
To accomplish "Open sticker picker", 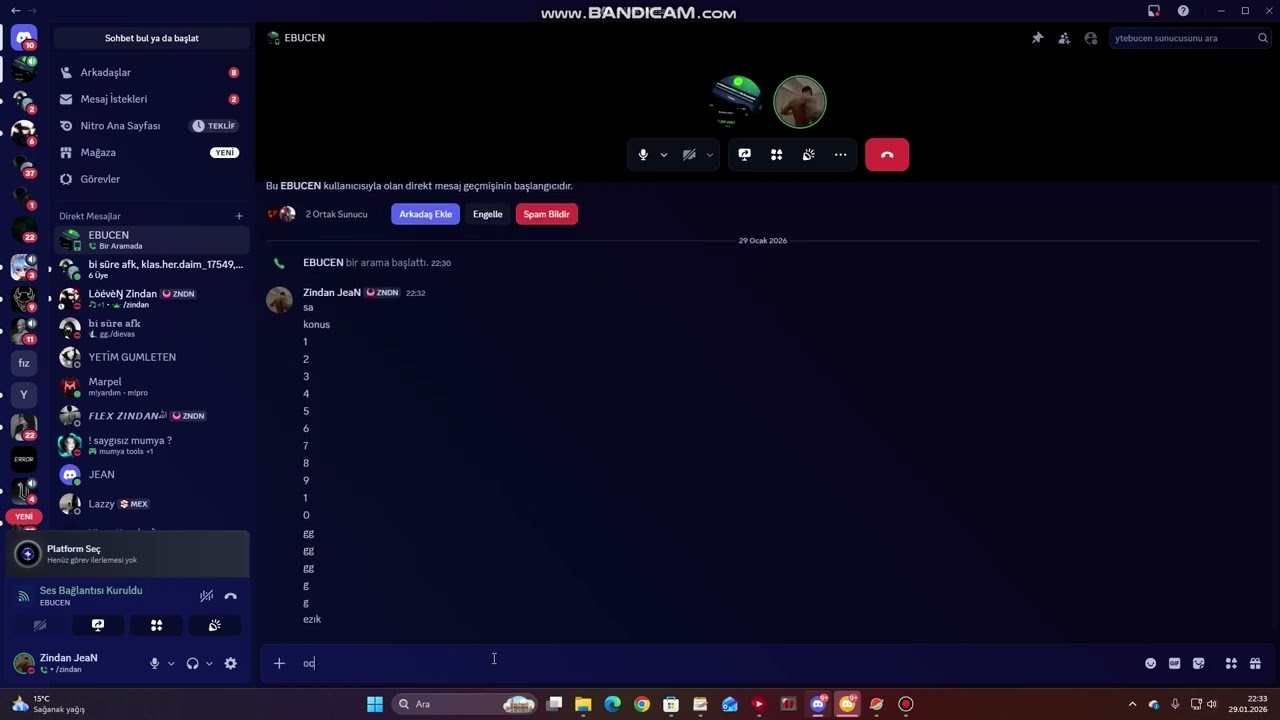I will 1198,663.
